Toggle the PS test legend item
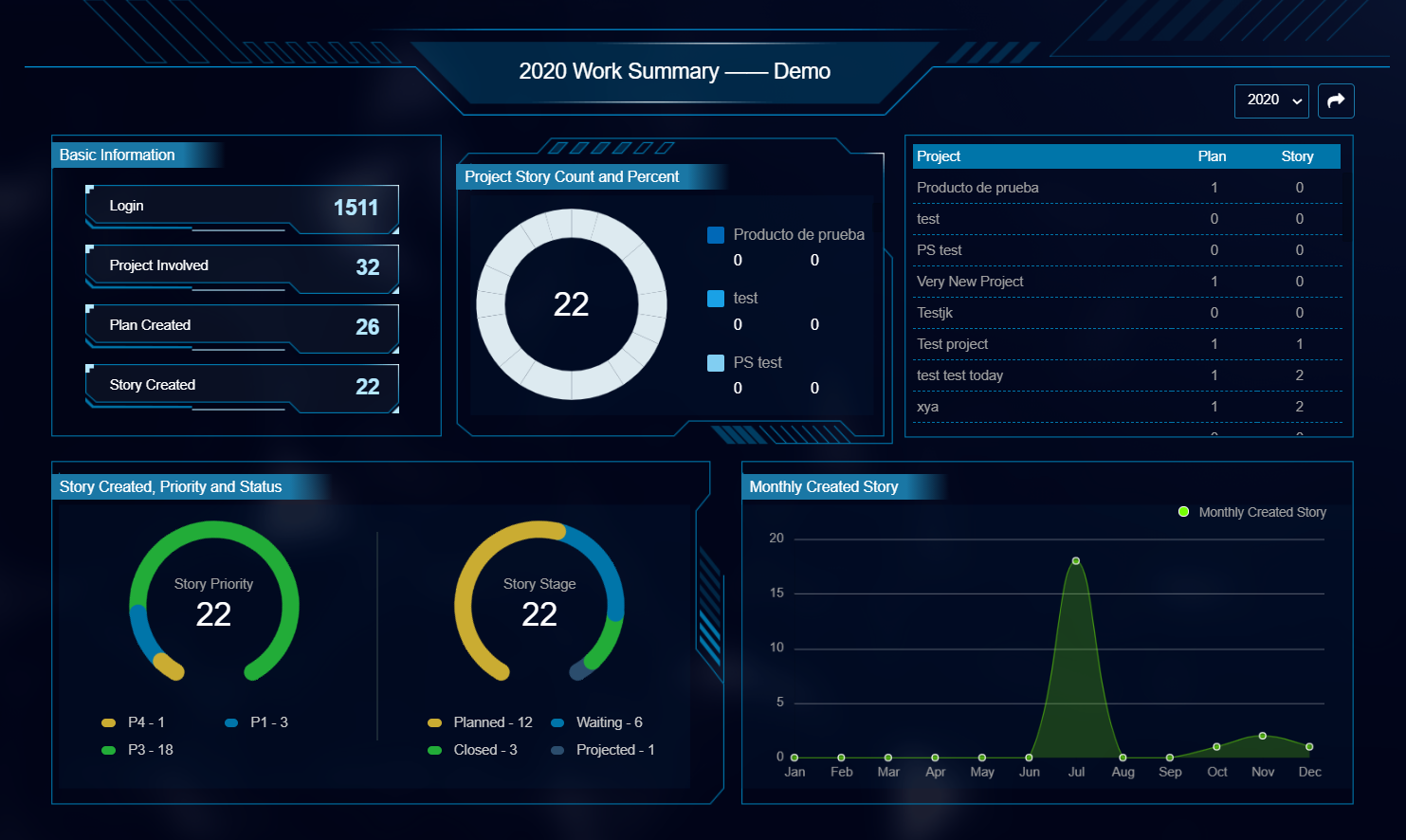Image resolution: width=1406 pixels, height=840 pixels. [x=716, y=363]
